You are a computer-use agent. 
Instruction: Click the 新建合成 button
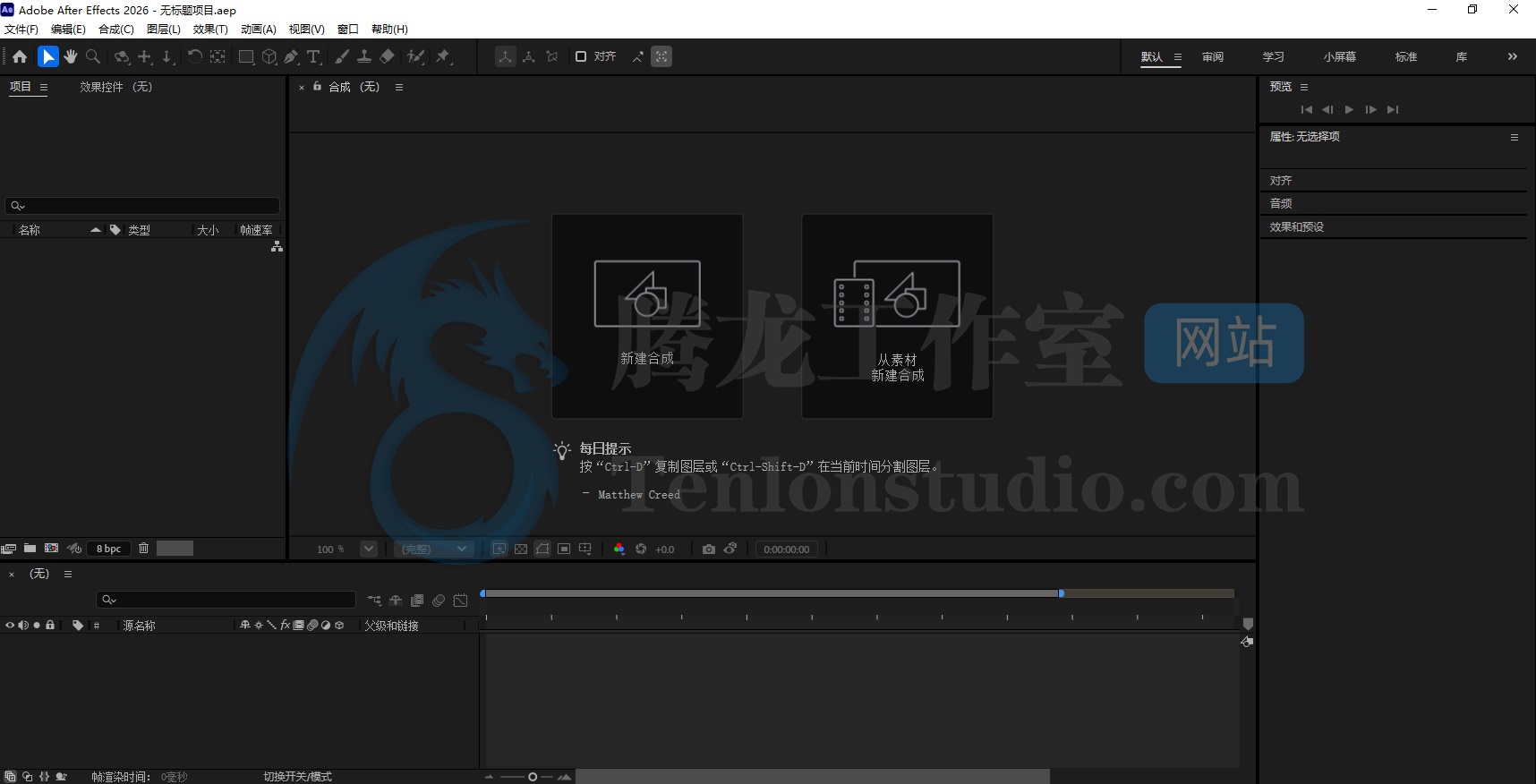pos(647,316)
